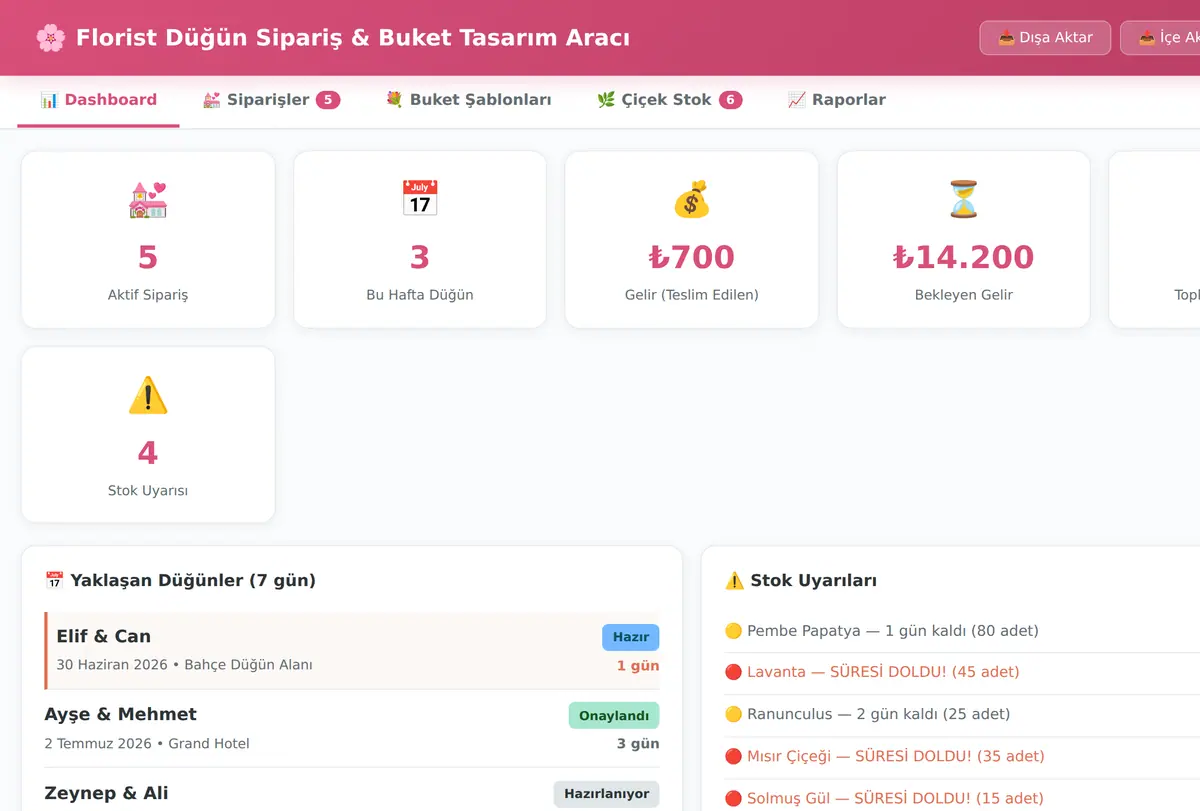Click the money bag icon on Gelir card

point(692,199)
